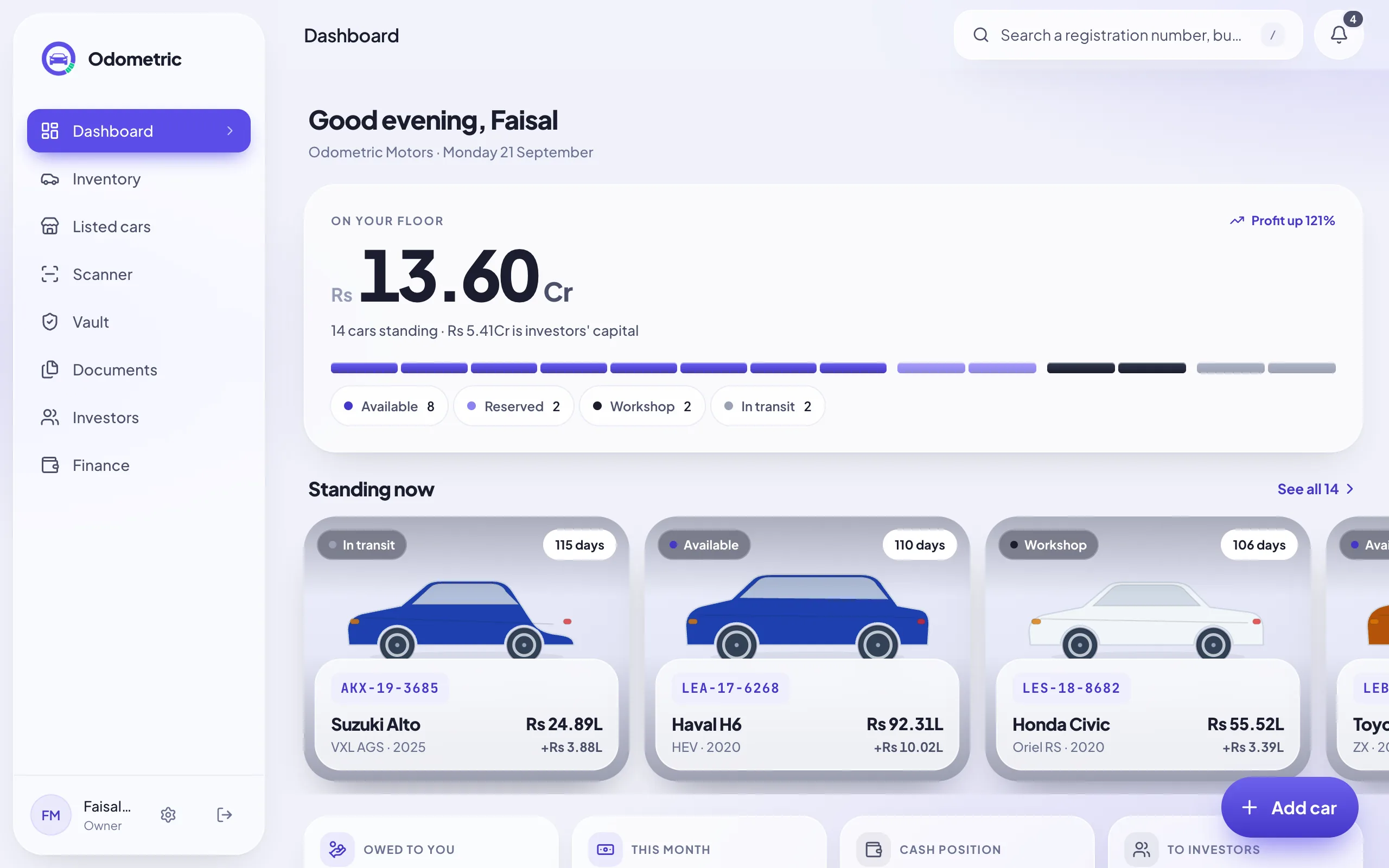Click the This Month banknote icon
This screenshot has width=1389, height=868.
[x=606, y=849]
